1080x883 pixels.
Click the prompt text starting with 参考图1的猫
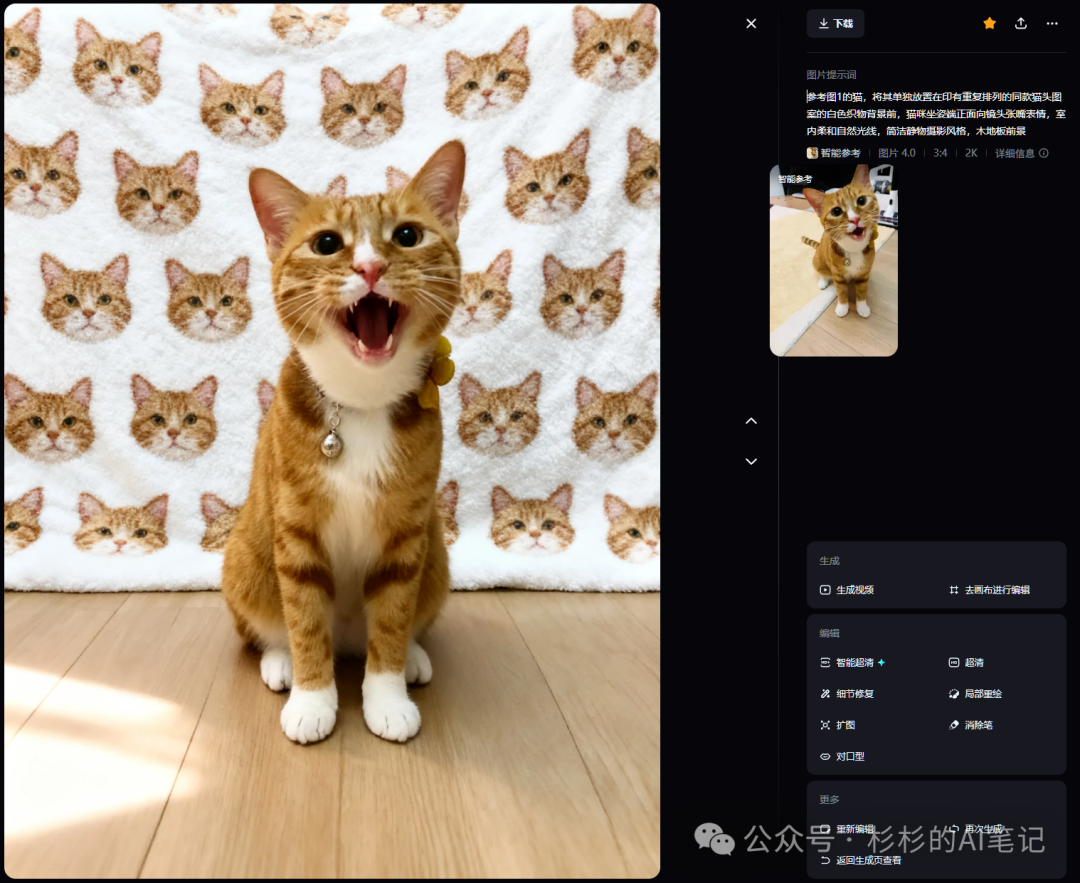tap(936, 114)
